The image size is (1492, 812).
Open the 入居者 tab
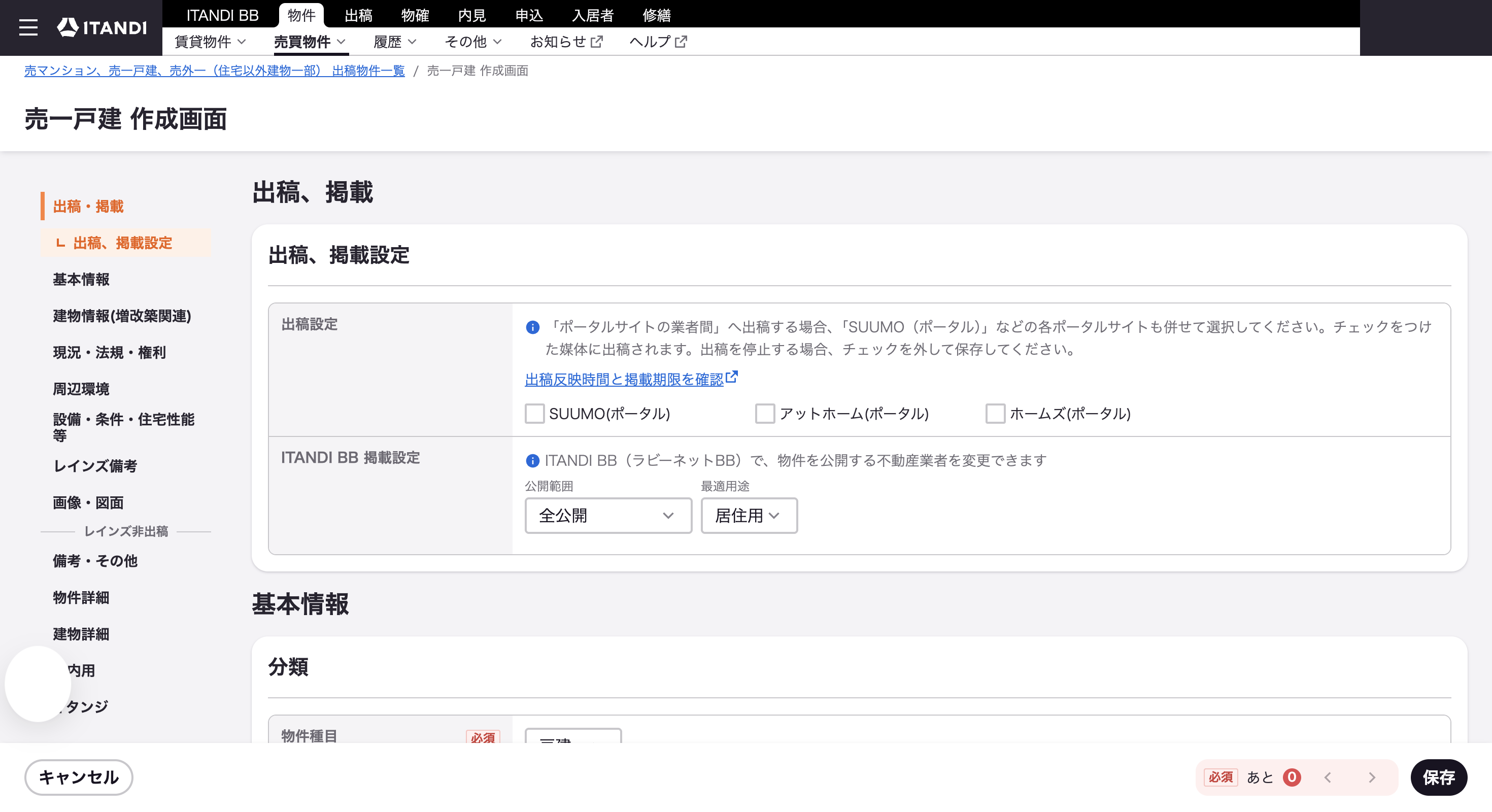(x=593, y=15)
